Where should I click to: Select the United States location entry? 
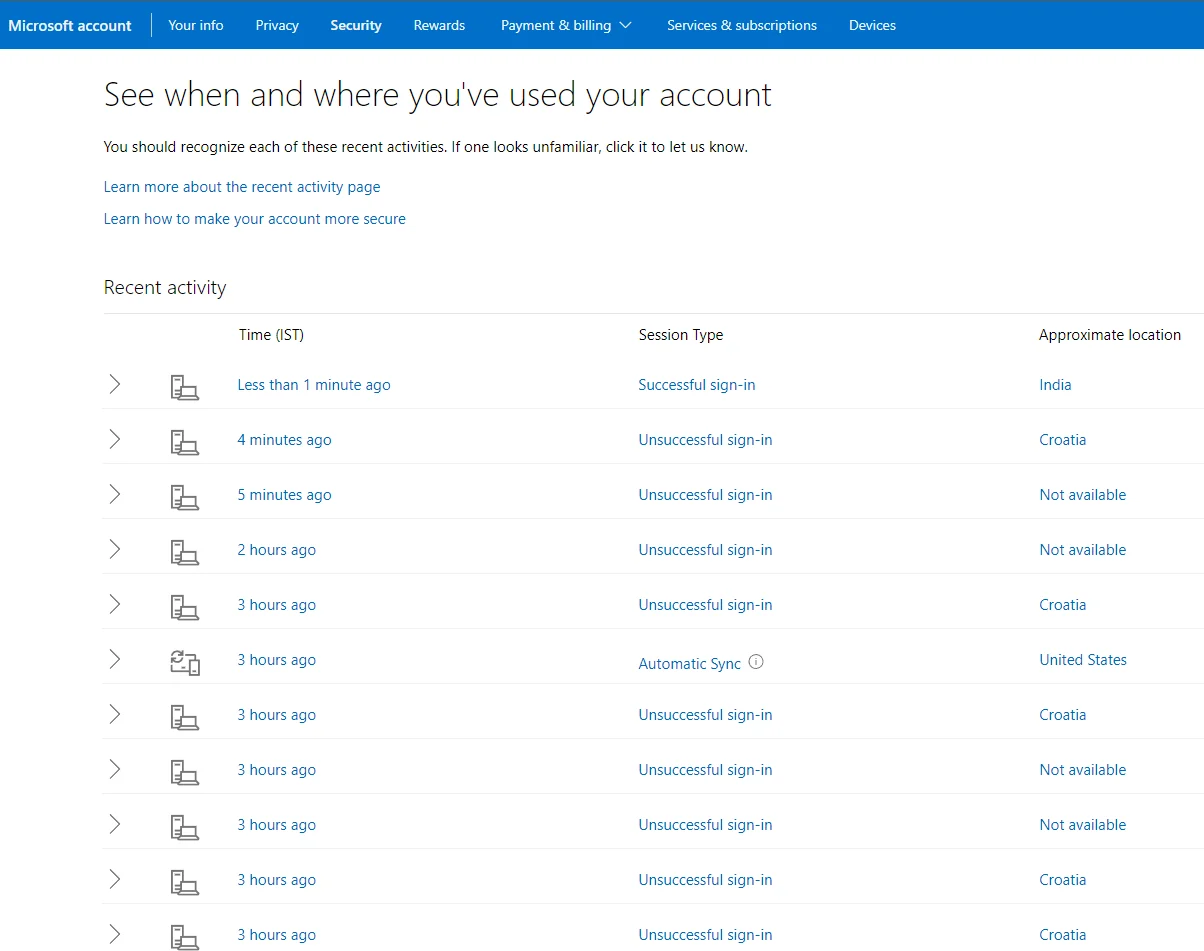[1083, 660]
